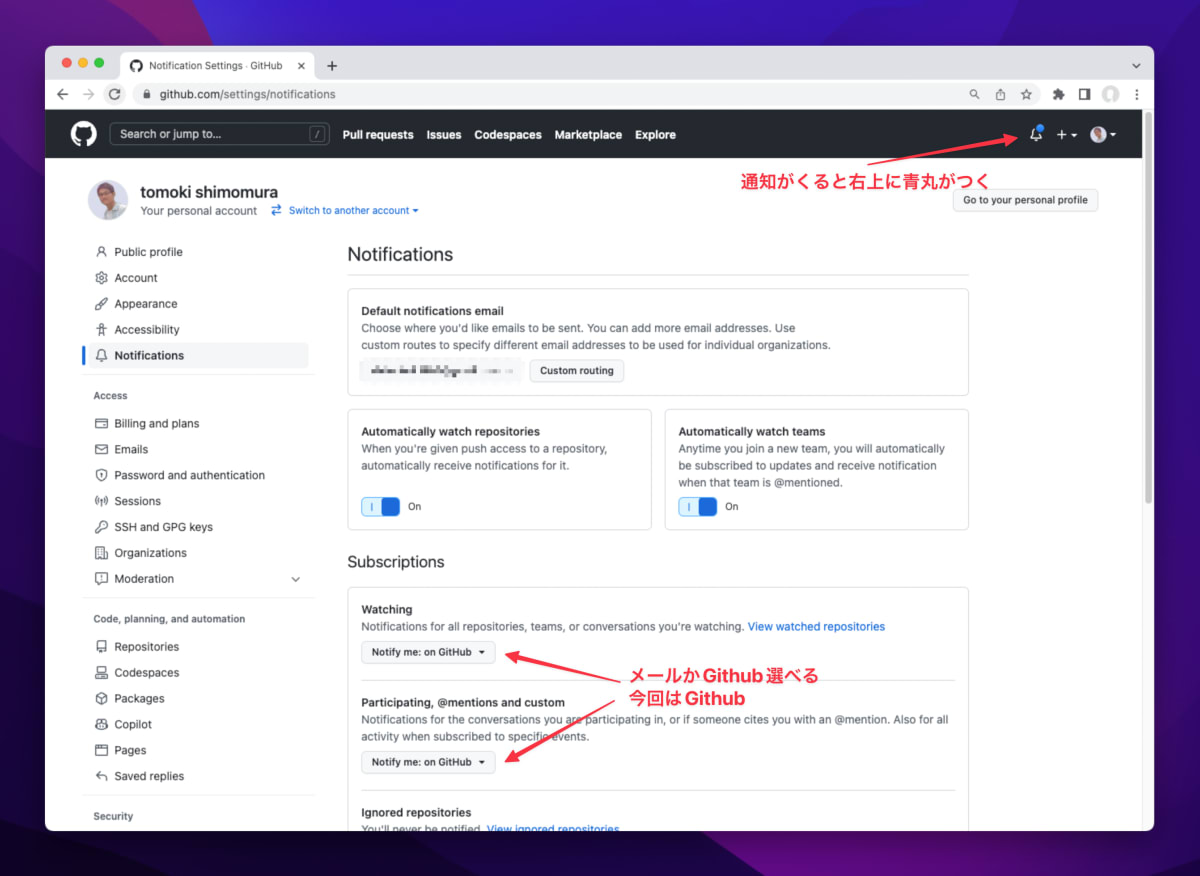This screenshot has width=1200, height=876.
Task: Toggle Automatically watch repositories switch
Action: pos(381,506)
